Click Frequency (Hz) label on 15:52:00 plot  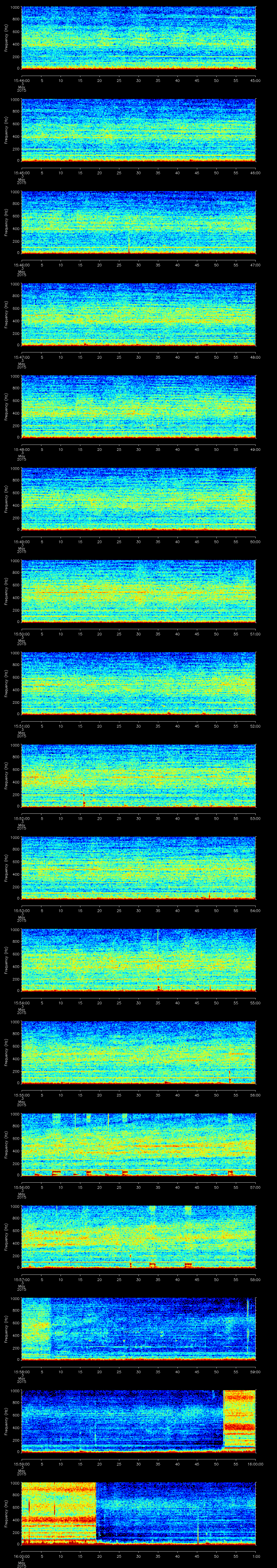tap(6, 776)
